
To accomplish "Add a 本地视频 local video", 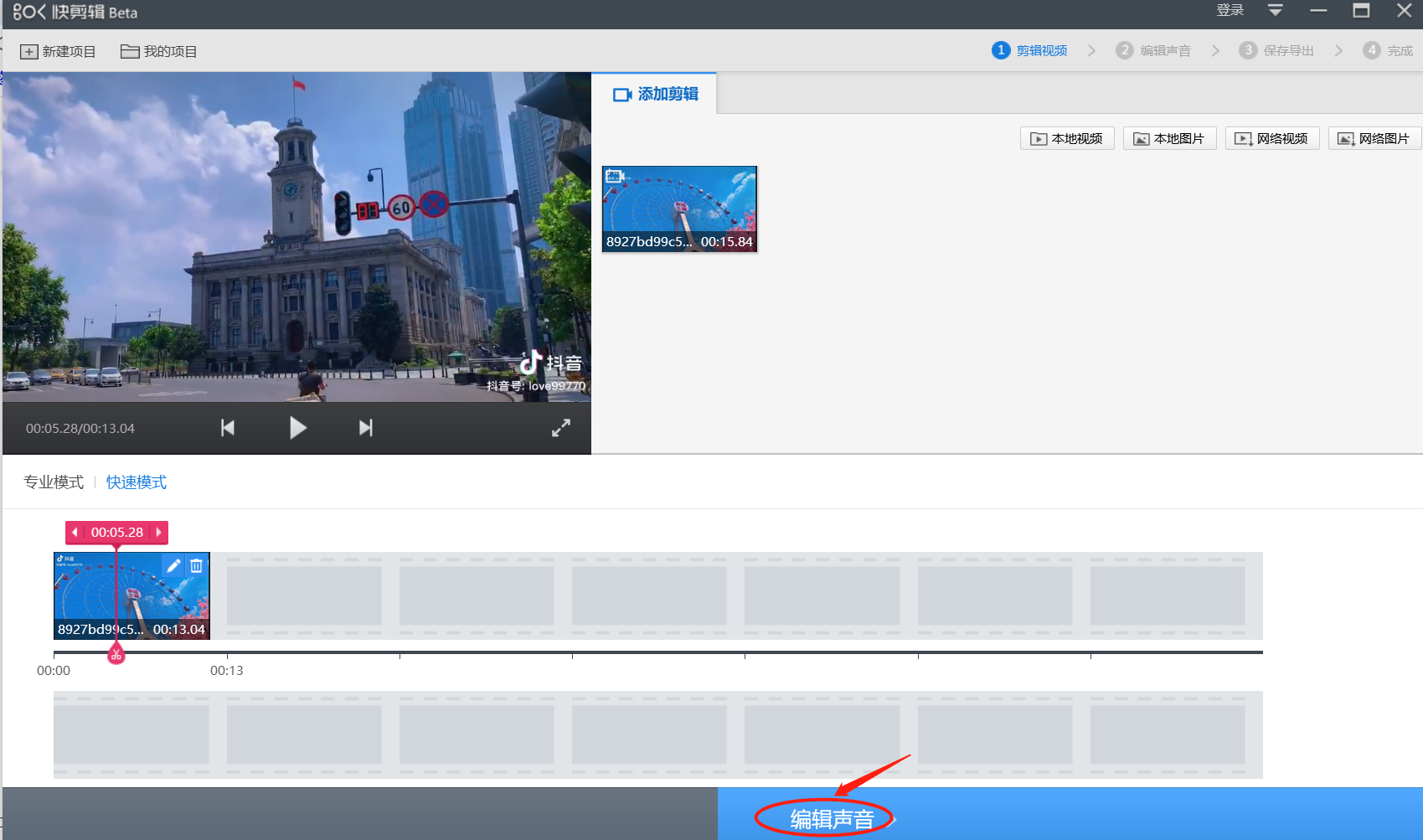I will coord(1067,138).
